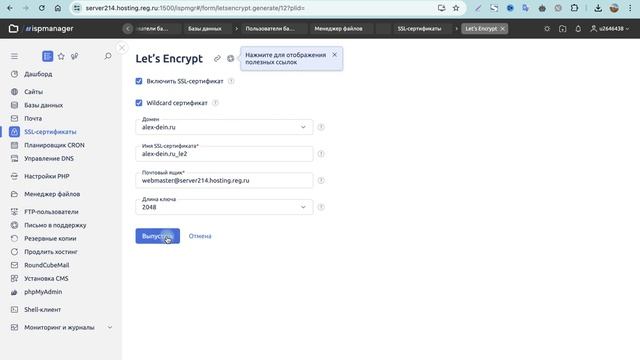Open Письмо в поддержку in sidebar
The height and width of the screenshot is (360, 640).
click(55, 225)
